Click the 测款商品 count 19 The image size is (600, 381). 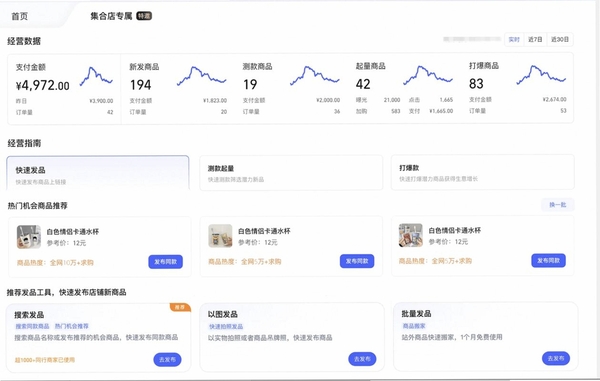pyautogui.click(x=250, y=85)
